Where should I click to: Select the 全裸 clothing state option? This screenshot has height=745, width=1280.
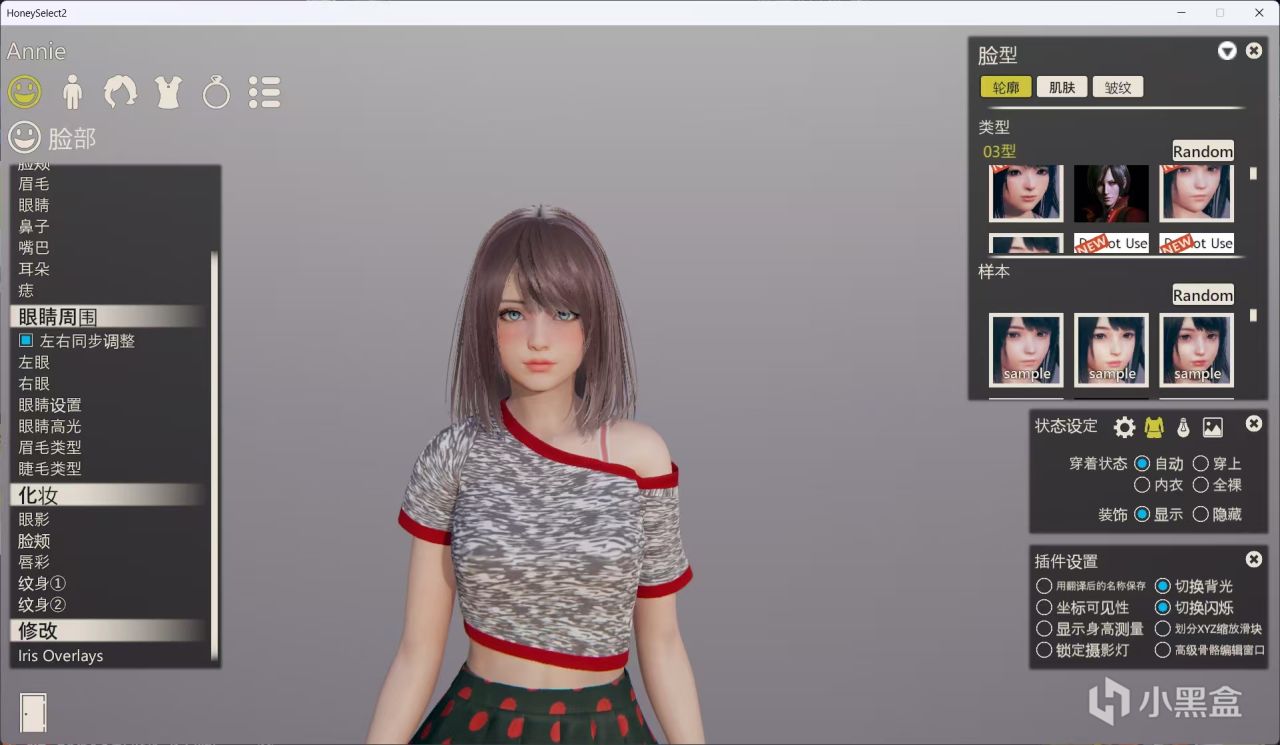pyautogui.click(x=1201, y=485)
